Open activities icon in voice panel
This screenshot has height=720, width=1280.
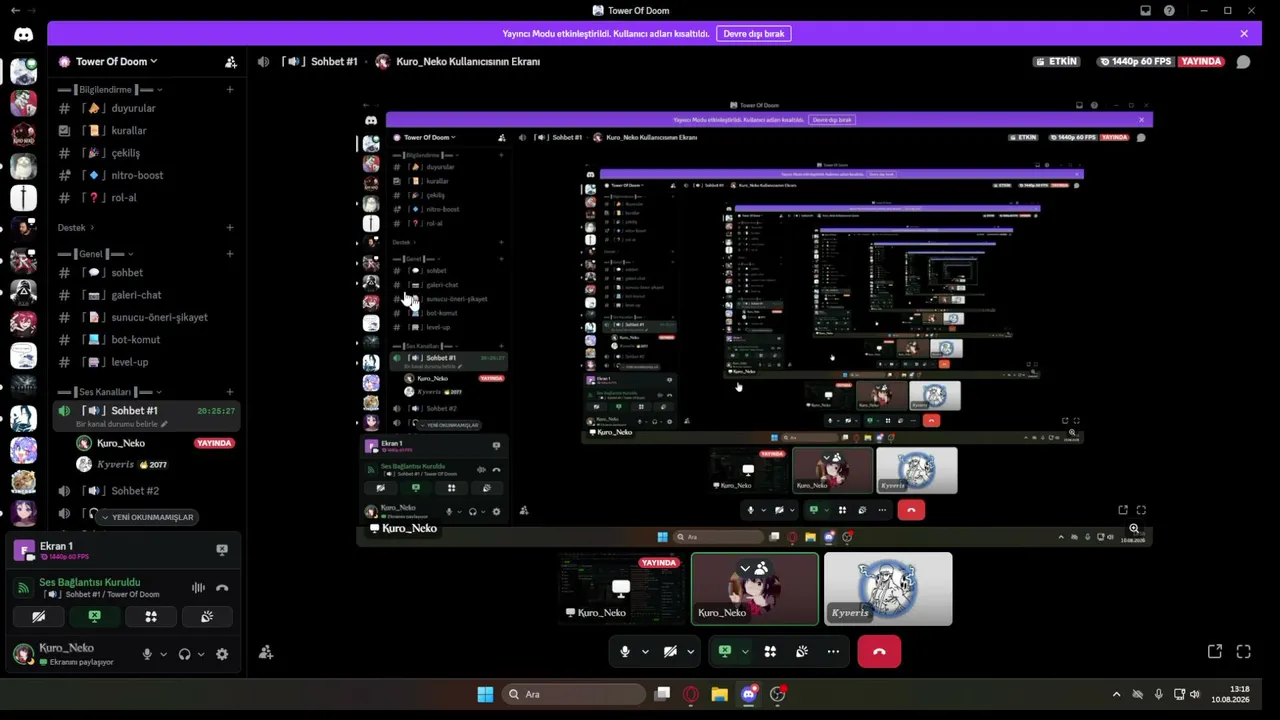[151, 617]
